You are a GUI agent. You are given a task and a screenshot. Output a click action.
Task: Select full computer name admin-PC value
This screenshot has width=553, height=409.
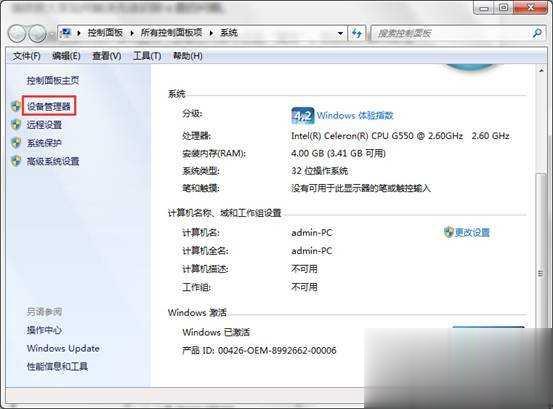tap(312, 251)
